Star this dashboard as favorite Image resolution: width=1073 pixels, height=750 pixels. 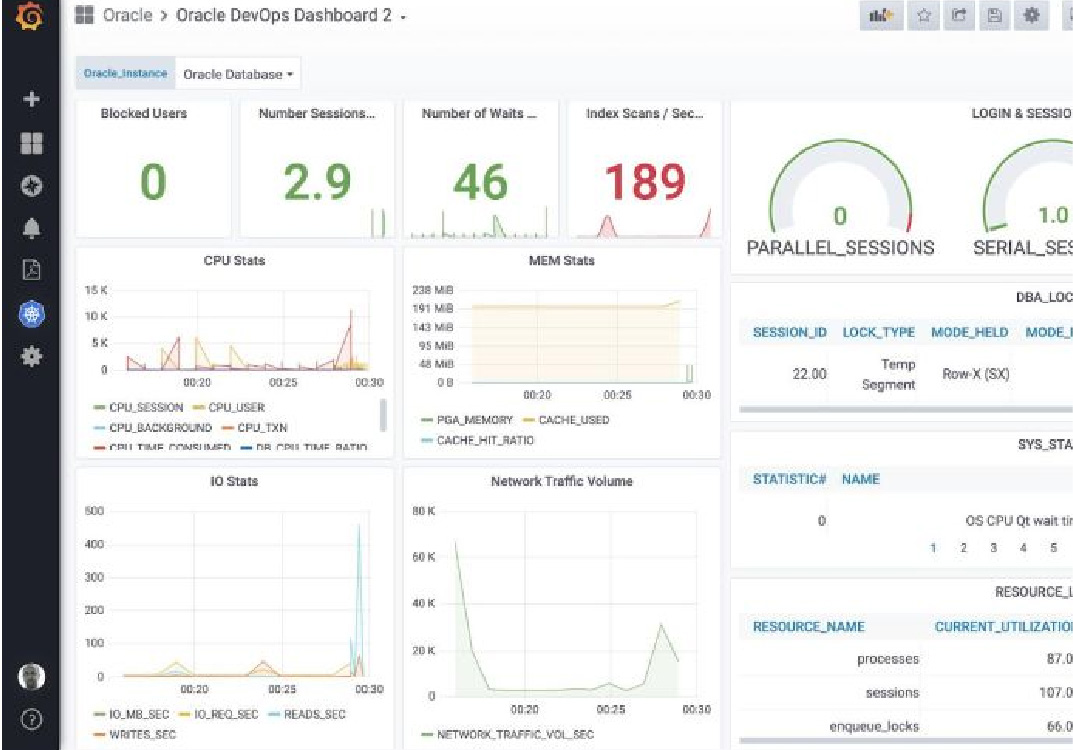coord(924,15)
